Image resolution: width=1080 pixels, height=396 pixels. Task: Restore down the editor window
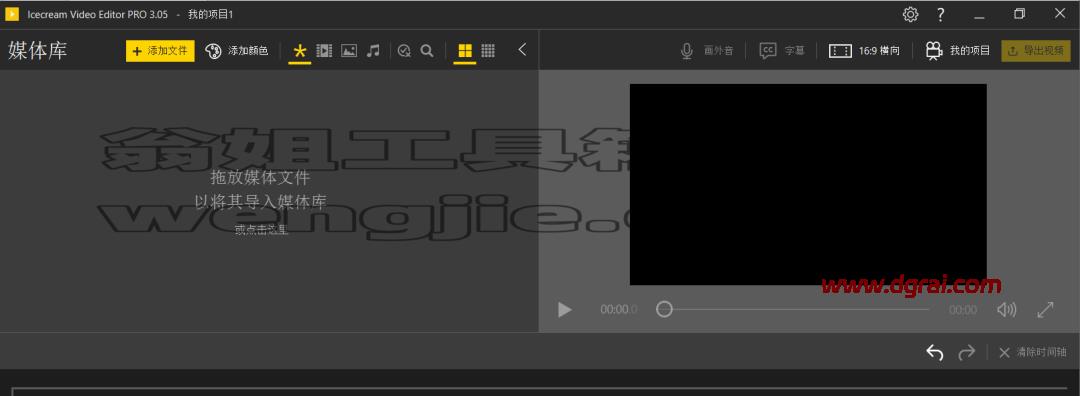1019,14
